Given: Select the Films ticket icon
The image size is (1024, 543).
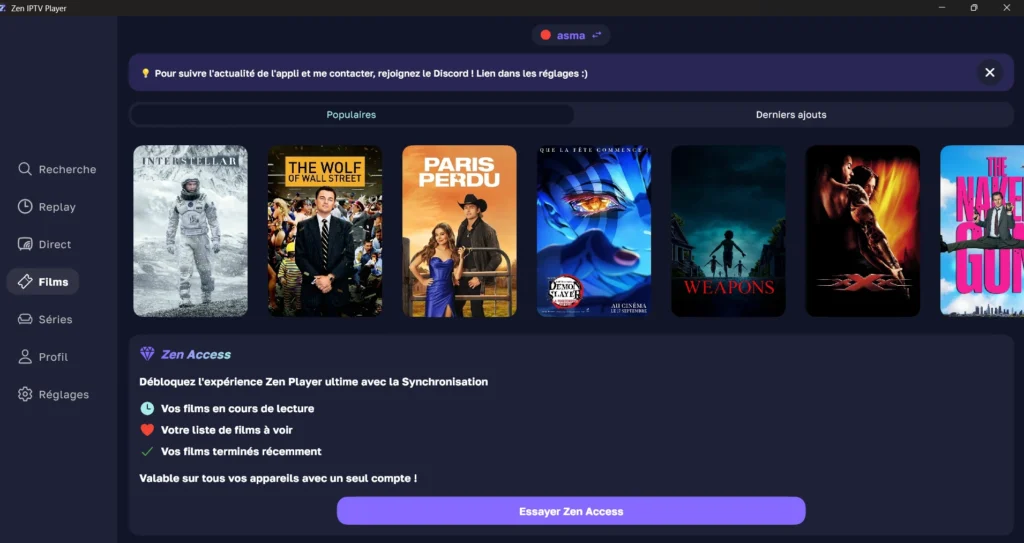Looking at the screenshot, I should tap(25, 282).
